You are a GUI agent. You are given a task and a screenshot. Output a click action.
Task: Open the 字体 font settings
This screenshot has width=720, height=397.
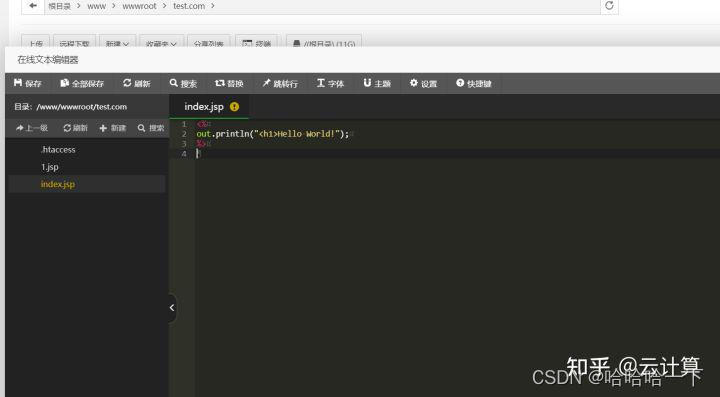[x=330, y=83]
